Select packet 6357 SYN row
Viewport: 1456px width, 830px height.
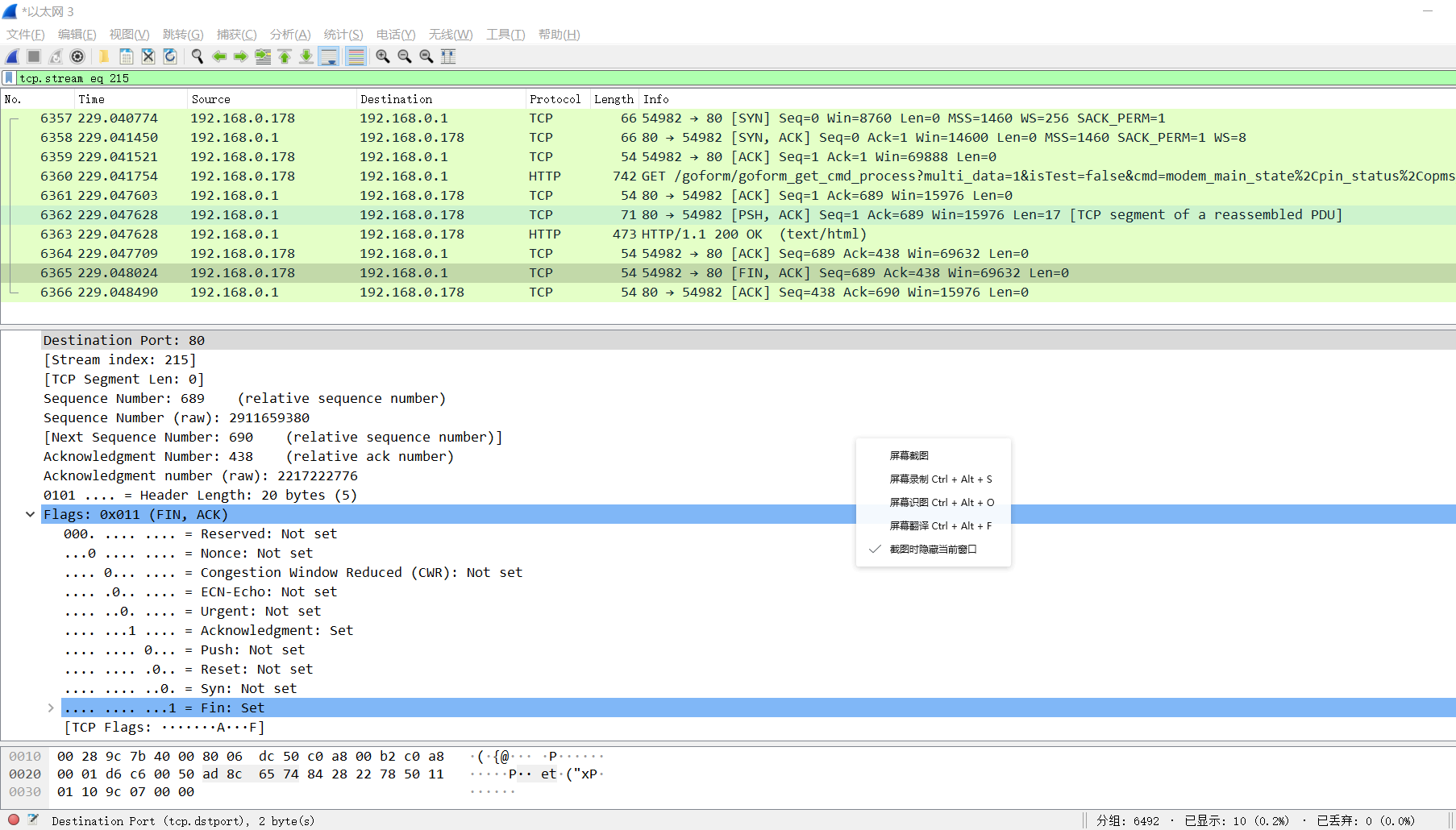728,118
